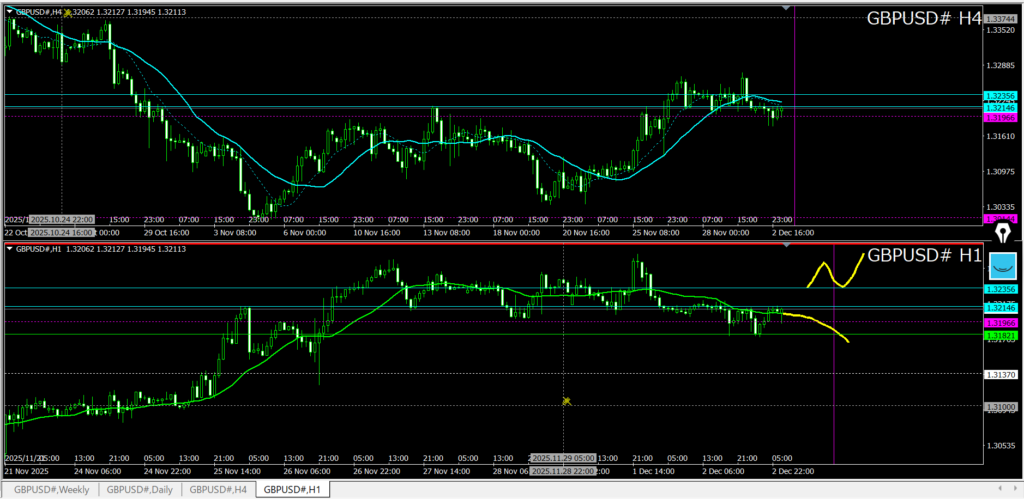Viewport: 1024px width, 499px height.
Task: Open the H1 chart dropdown arrow menu
Action: (10, 249)
